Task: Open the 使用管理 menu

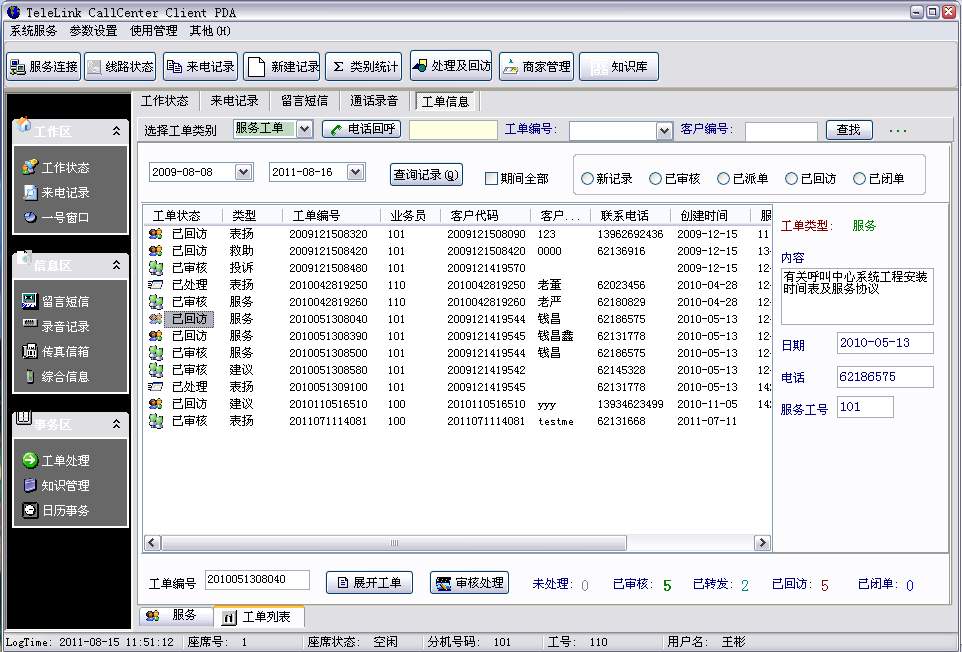Action: tap(153, 31)
